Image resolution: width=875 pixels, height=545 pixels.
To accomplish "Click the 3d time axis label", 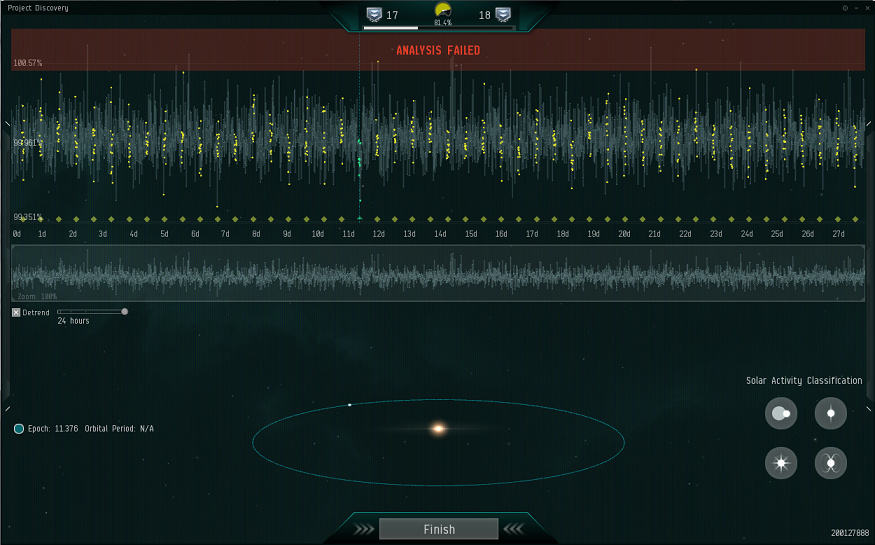I will [x=103, y=234].
